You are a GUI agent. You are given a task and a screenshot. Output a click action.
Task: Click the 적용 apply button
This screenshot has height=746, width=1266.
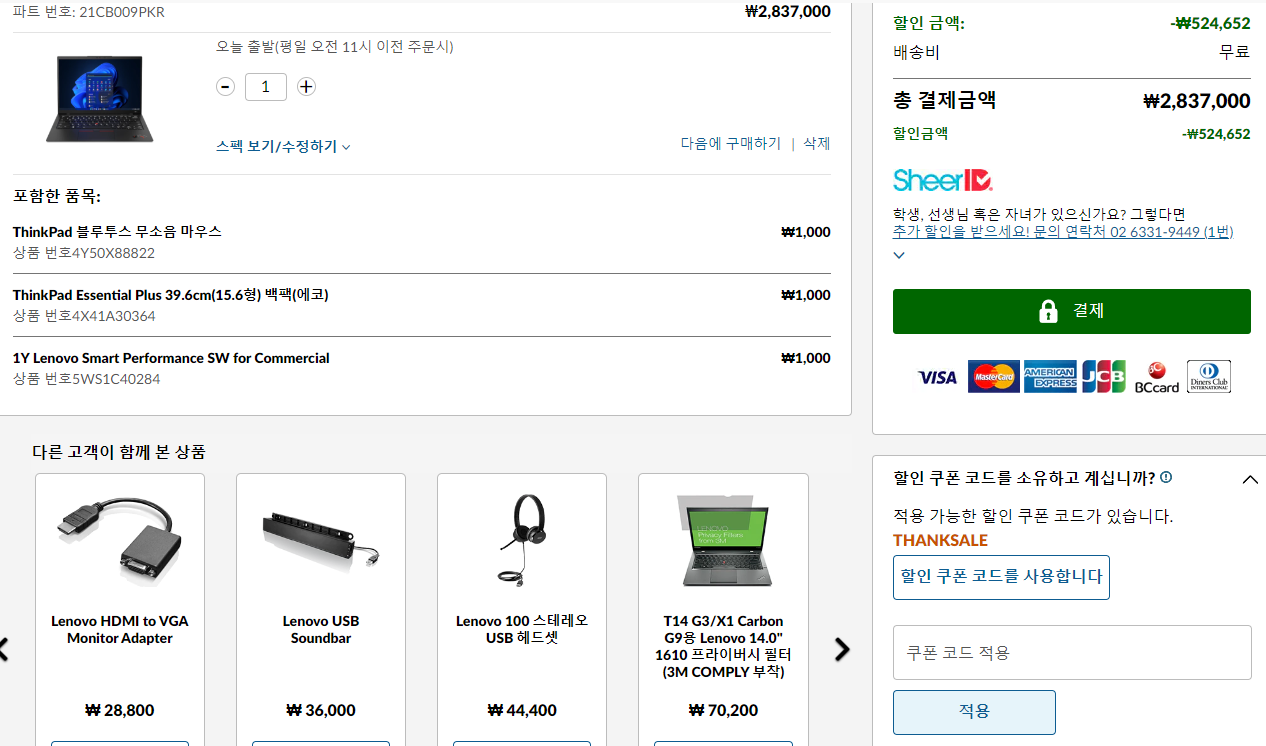coord(974,712)
